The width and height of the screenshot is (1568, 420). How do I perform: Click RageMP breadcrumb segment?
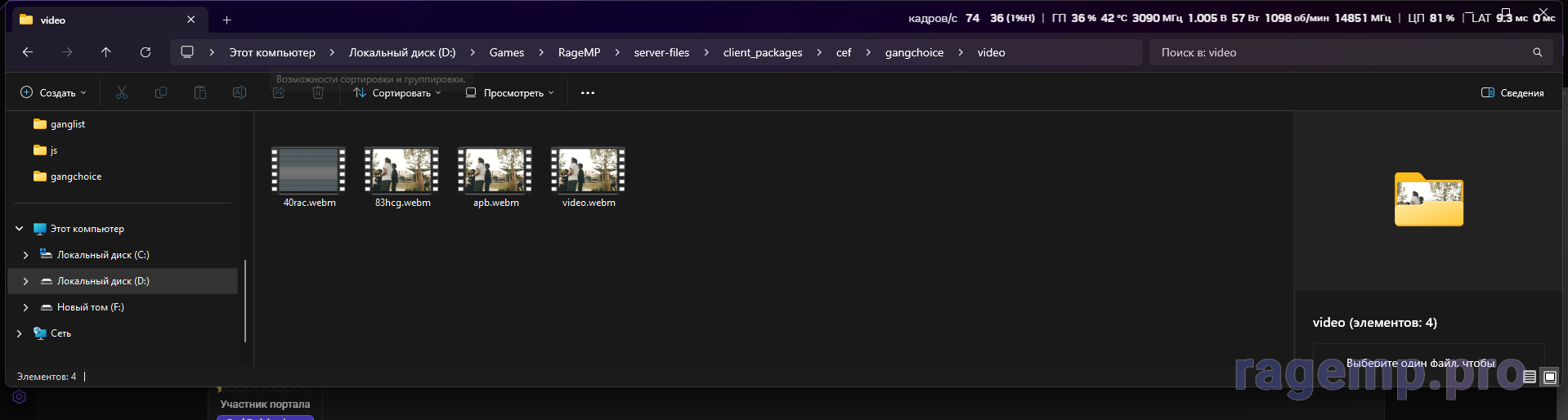point(580,52)
